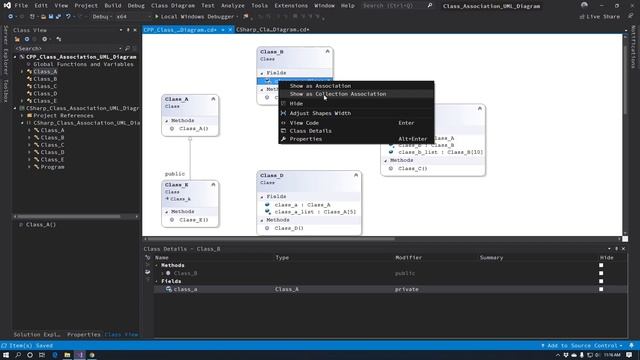This screenshot has height=360, width=640.
Task: Expand Class_A under the CPP project tree
Action: tap(22, 71)
